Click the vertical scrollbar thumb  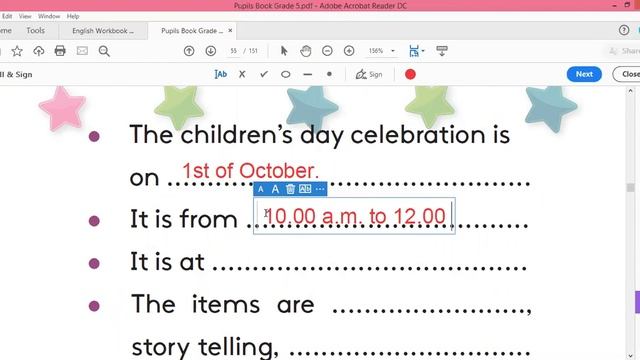coord(631,188)
